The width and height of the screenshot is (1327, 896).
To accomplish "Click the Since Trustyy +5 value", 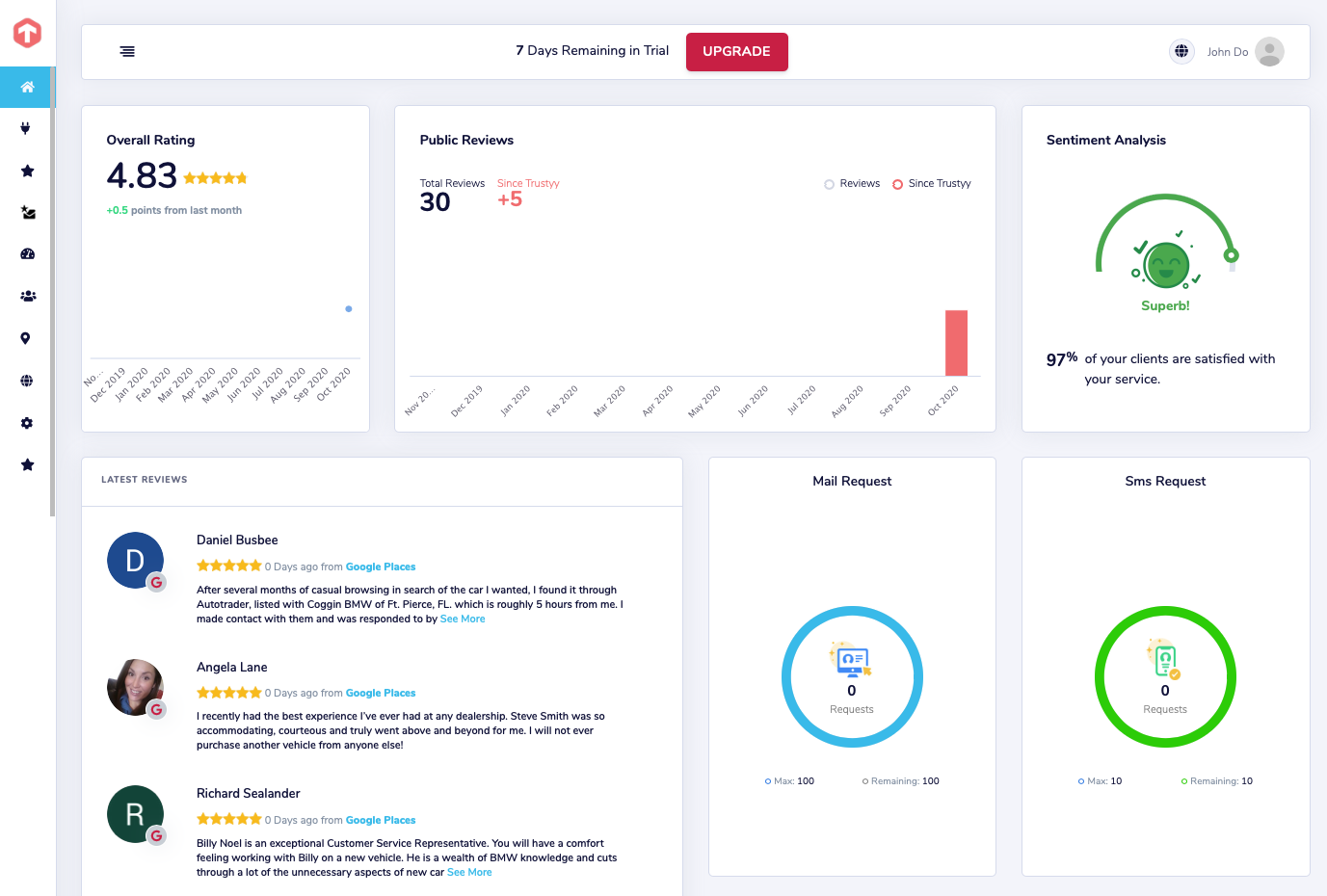I will tap(510, 199).
